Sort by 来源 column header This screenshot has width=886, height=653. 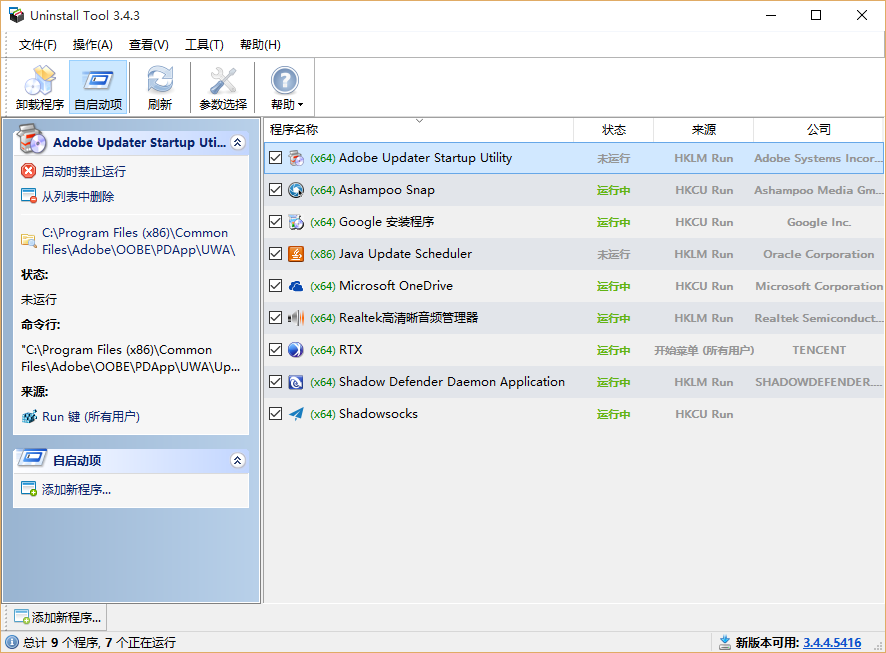703,129
